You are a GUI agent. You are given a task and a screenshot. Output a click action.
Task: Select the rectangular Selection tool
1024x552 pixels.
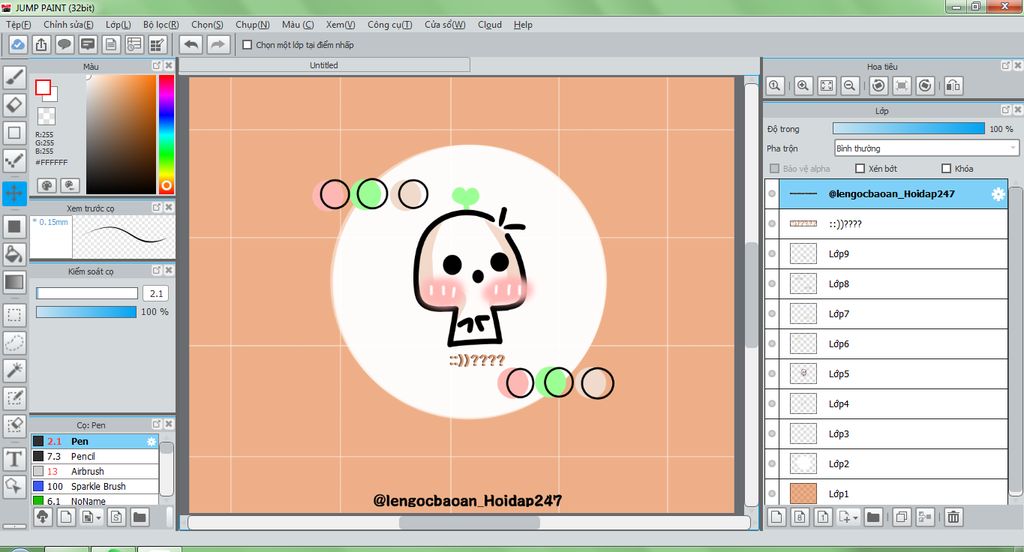coord(14,315)
